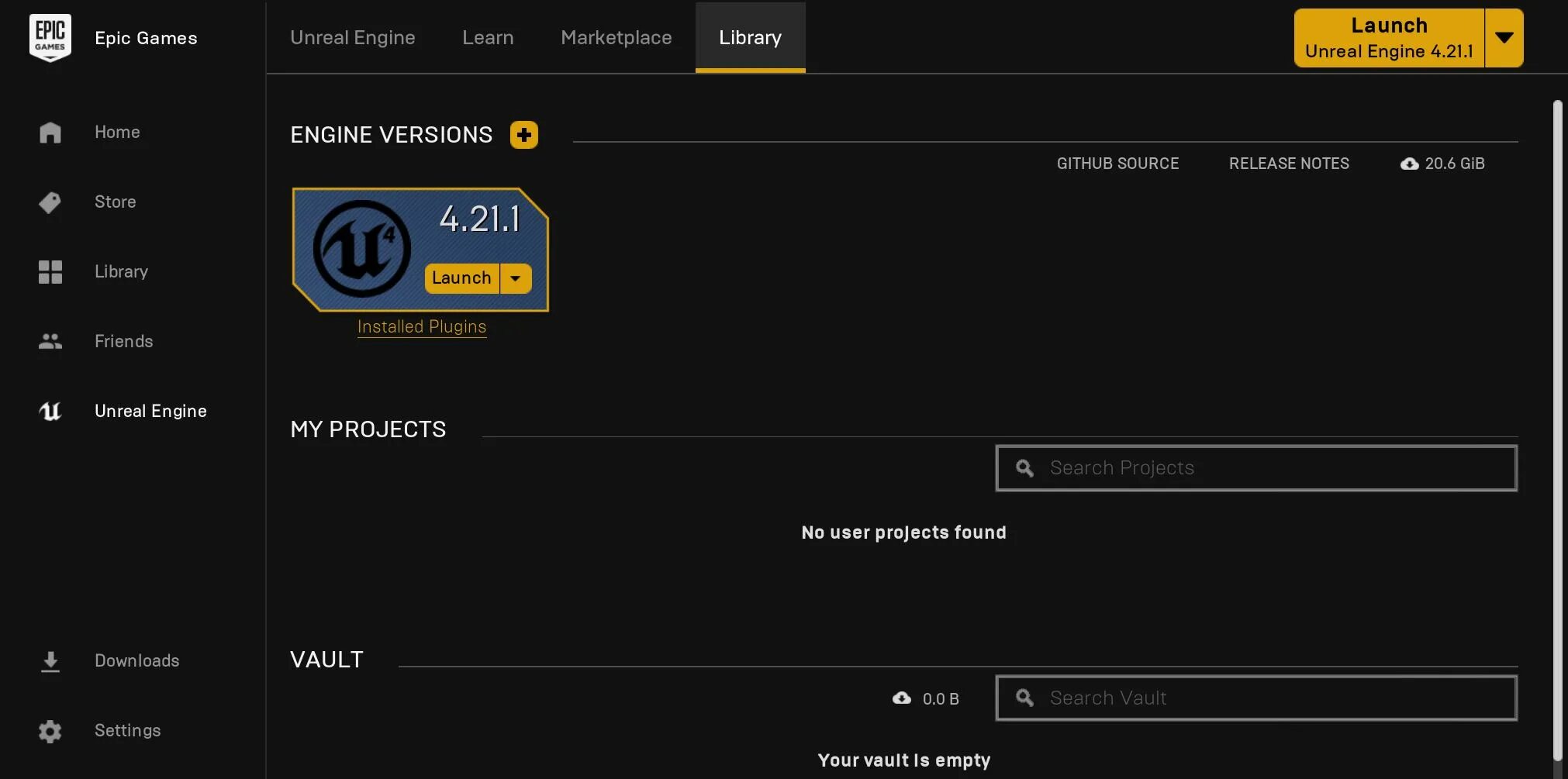Click the VAULT heading
The image size is (1568, 779).
point(326,660)
